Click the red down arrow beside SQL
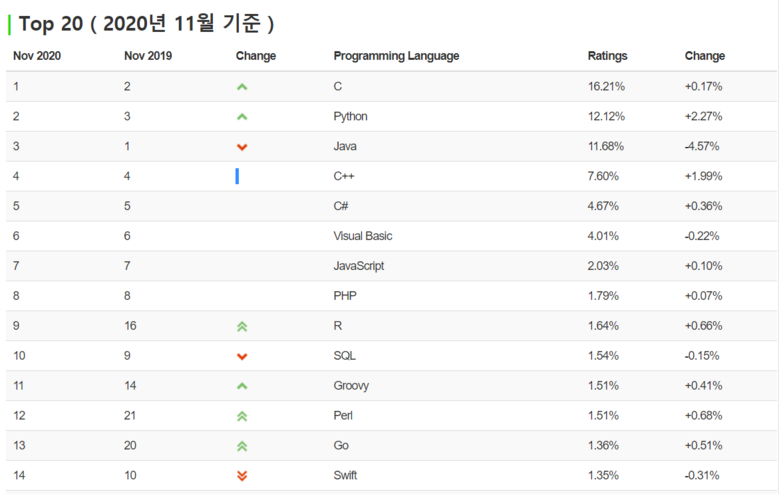This screenshot has height=494, width=779. (242, 356)
